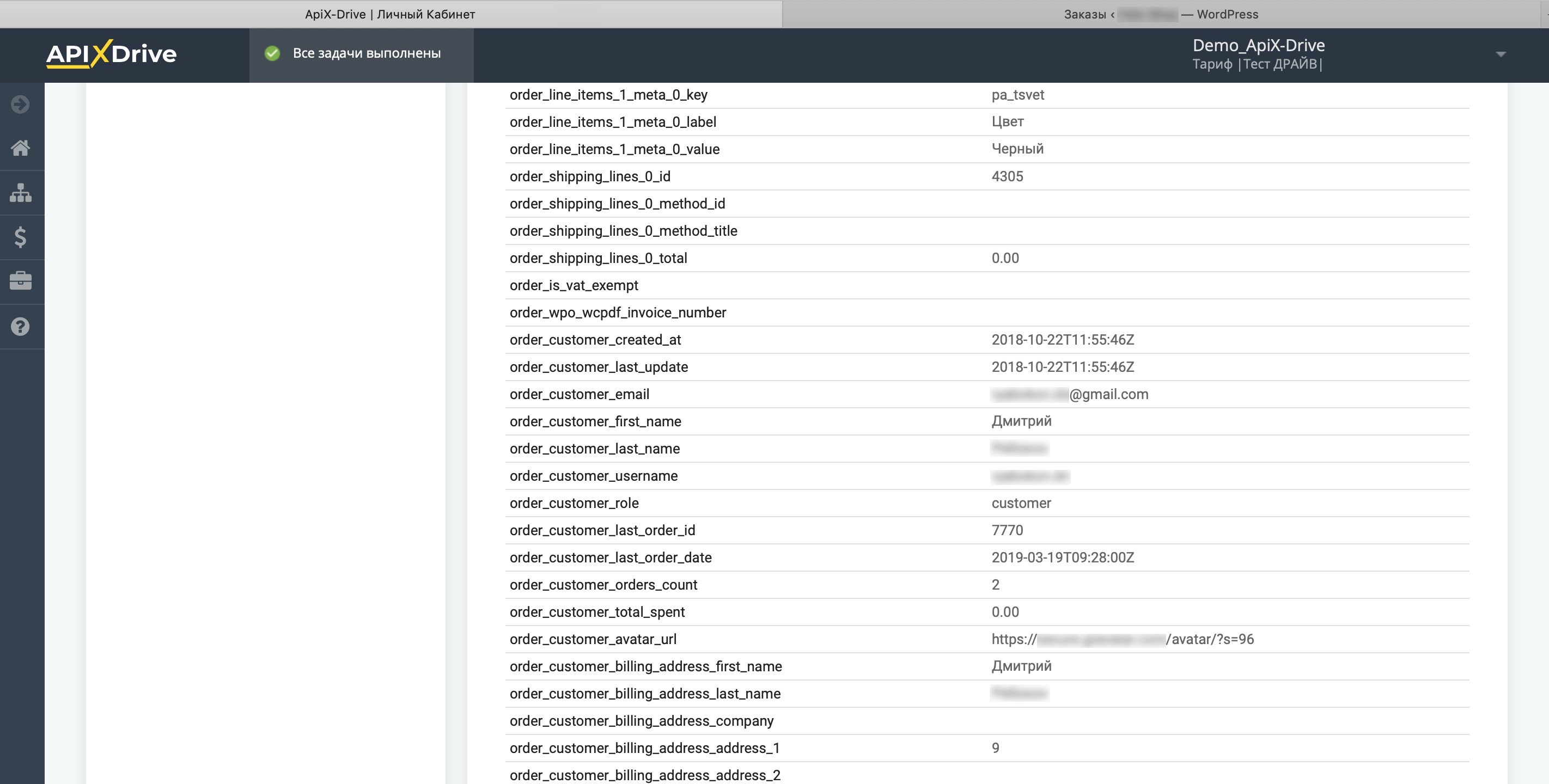Select avatar URL value
Viewport: 1549px width, 784px height.
click(x=1122, y=639)
